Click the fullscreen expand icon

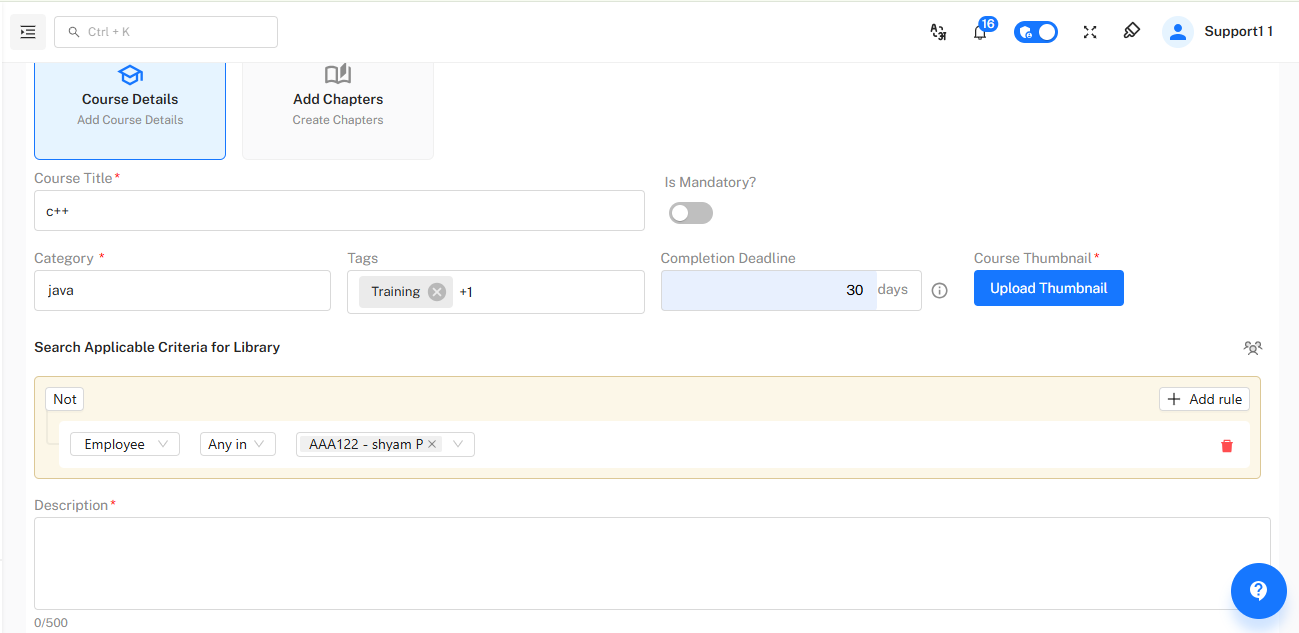1090,32
